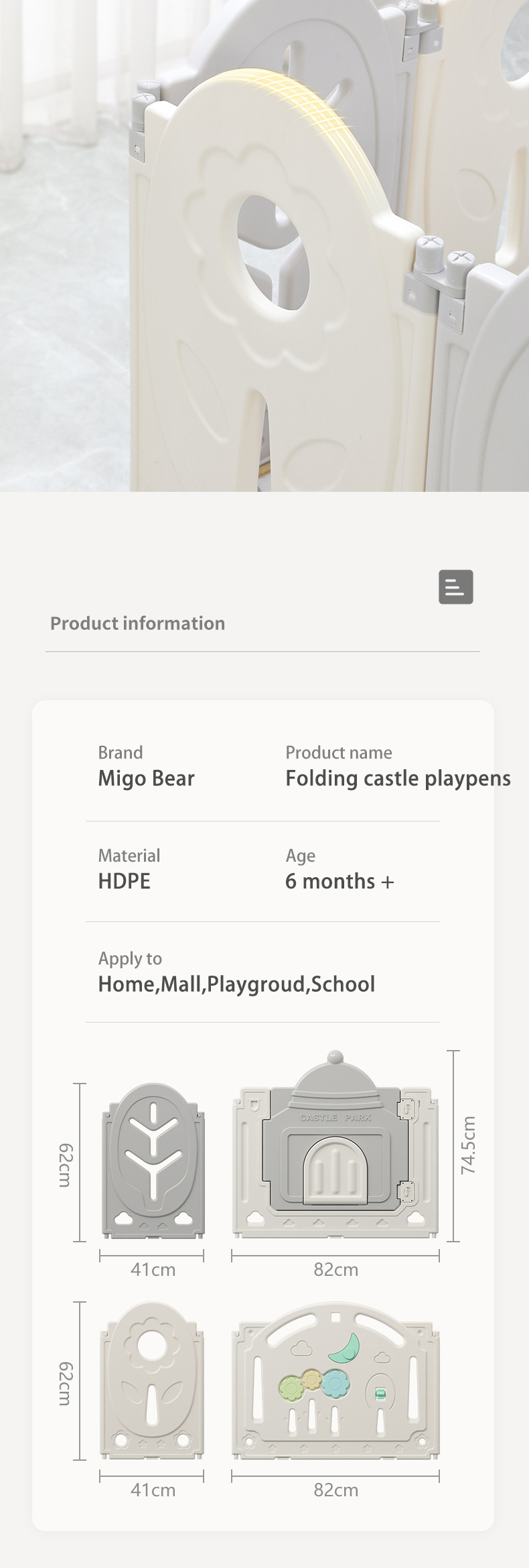Click the 6 months + age value
This screenshot has width=529, height=1568.
339,881
